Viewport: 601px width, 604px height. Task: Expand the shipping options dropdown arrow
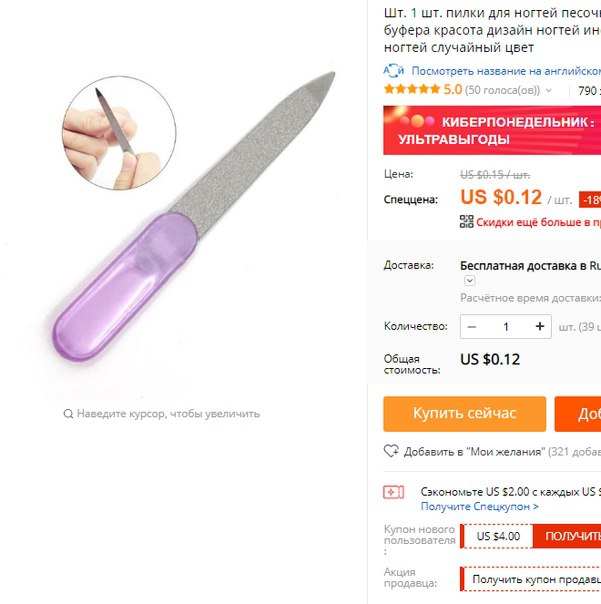pos(470,280)
